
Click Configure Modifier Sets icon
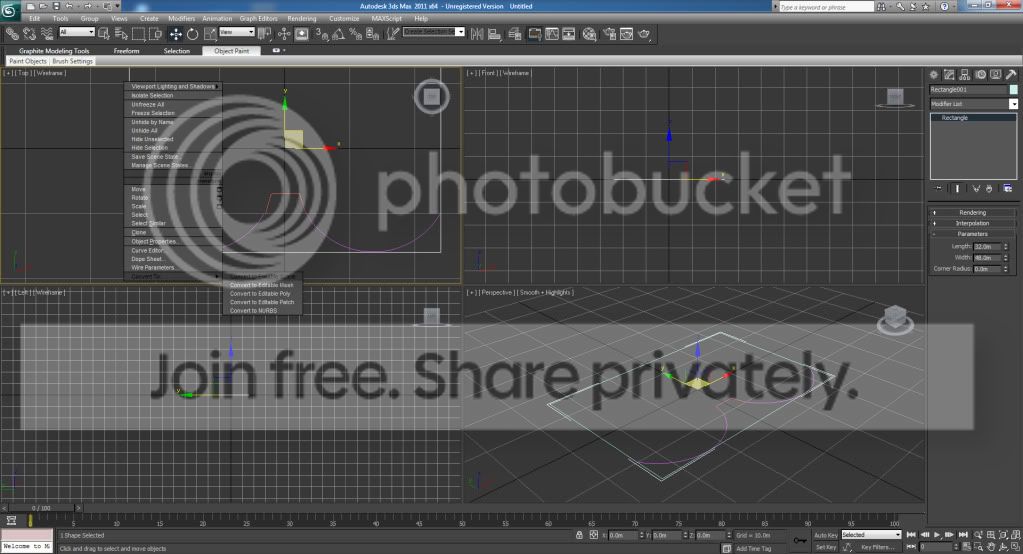click(x=1007, y=189)
